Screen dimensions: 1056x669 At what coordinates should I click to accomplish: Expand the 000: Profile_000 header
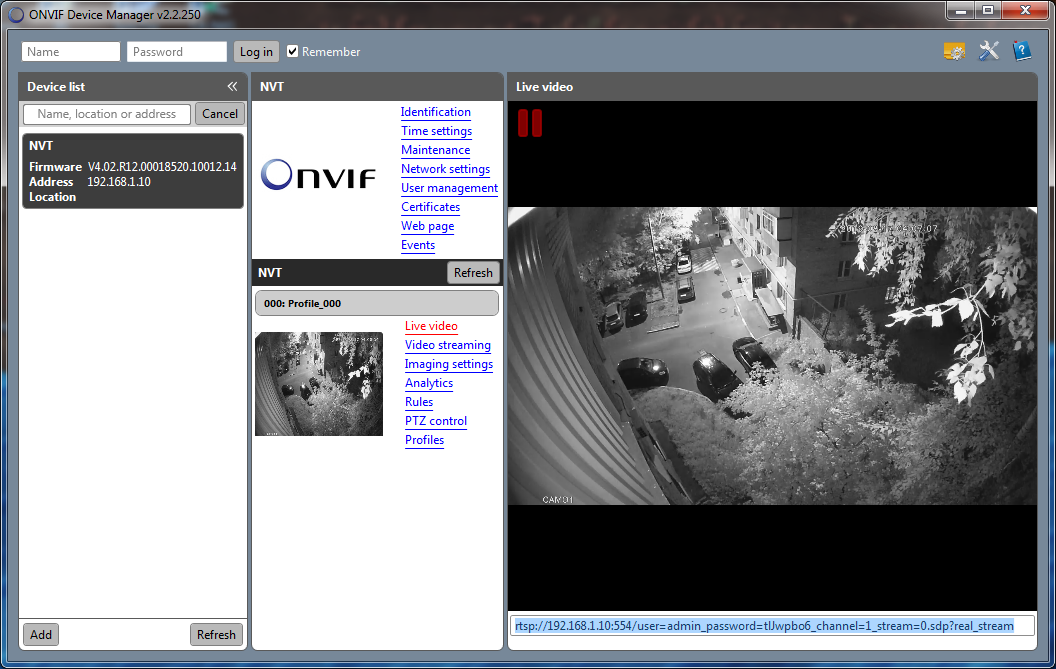tap(376, 302)
